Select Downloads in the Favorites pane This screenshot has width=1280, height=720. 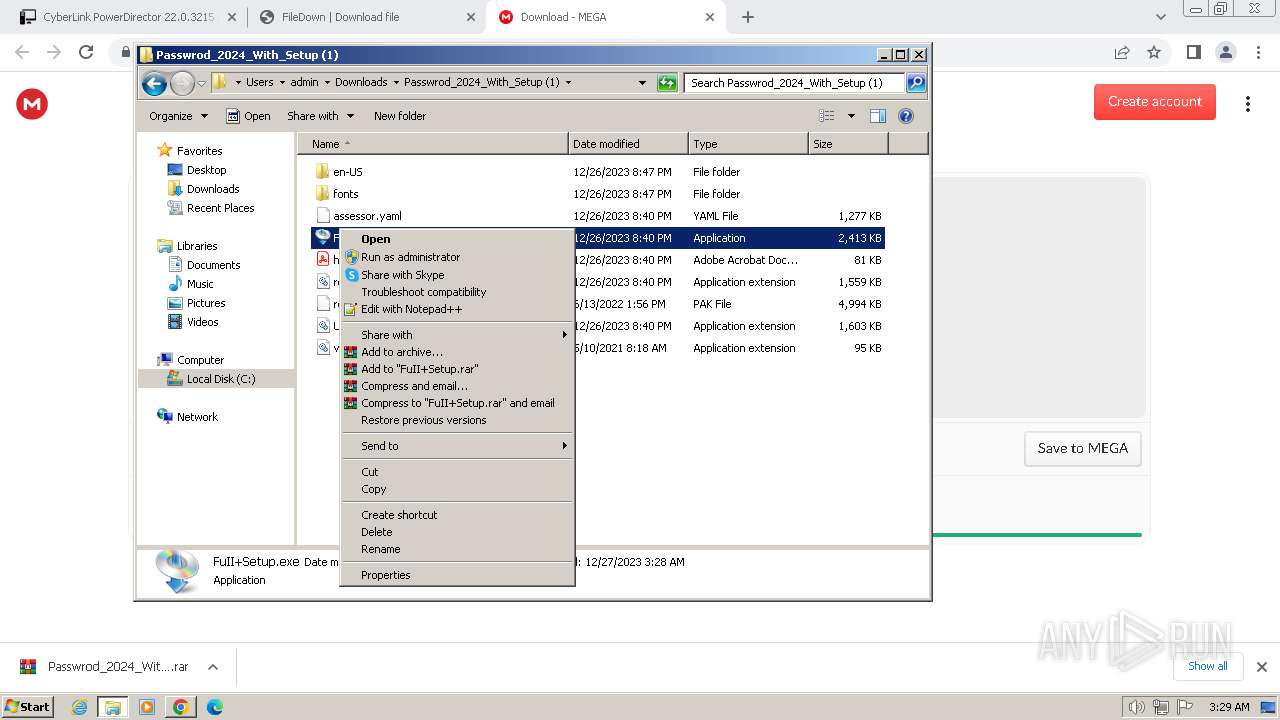(x=213, y=189)
